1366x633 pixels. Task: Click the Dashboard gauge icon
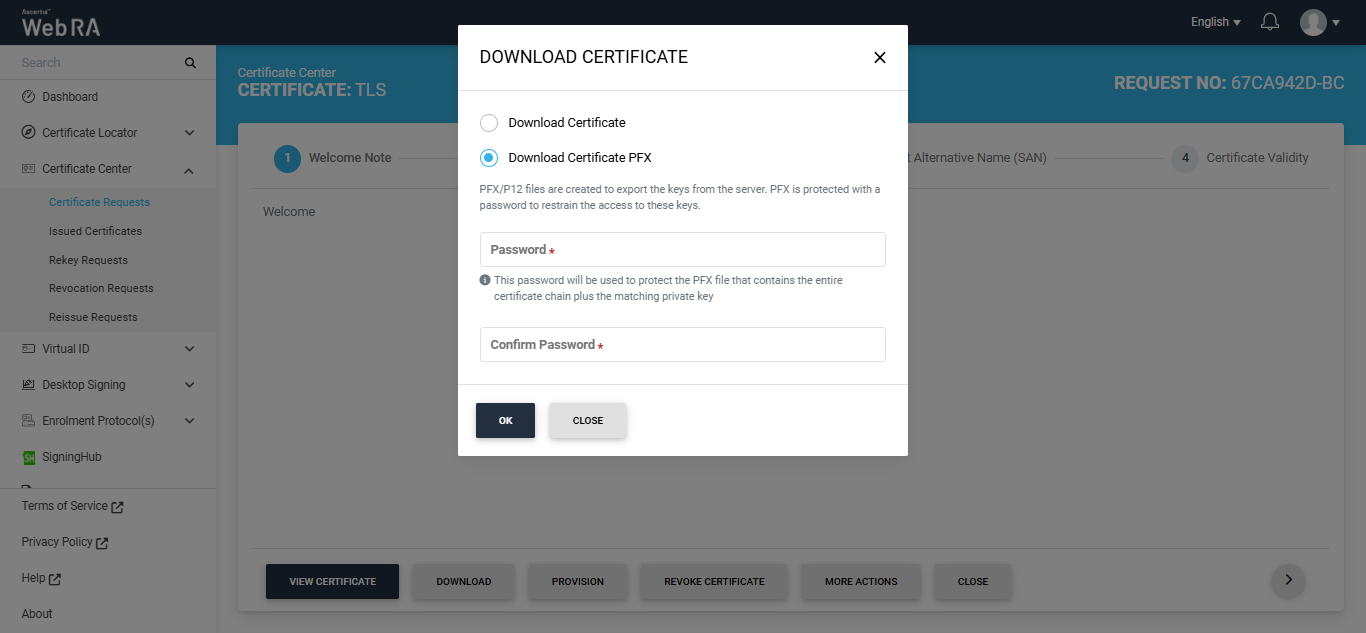pos(29,97)
